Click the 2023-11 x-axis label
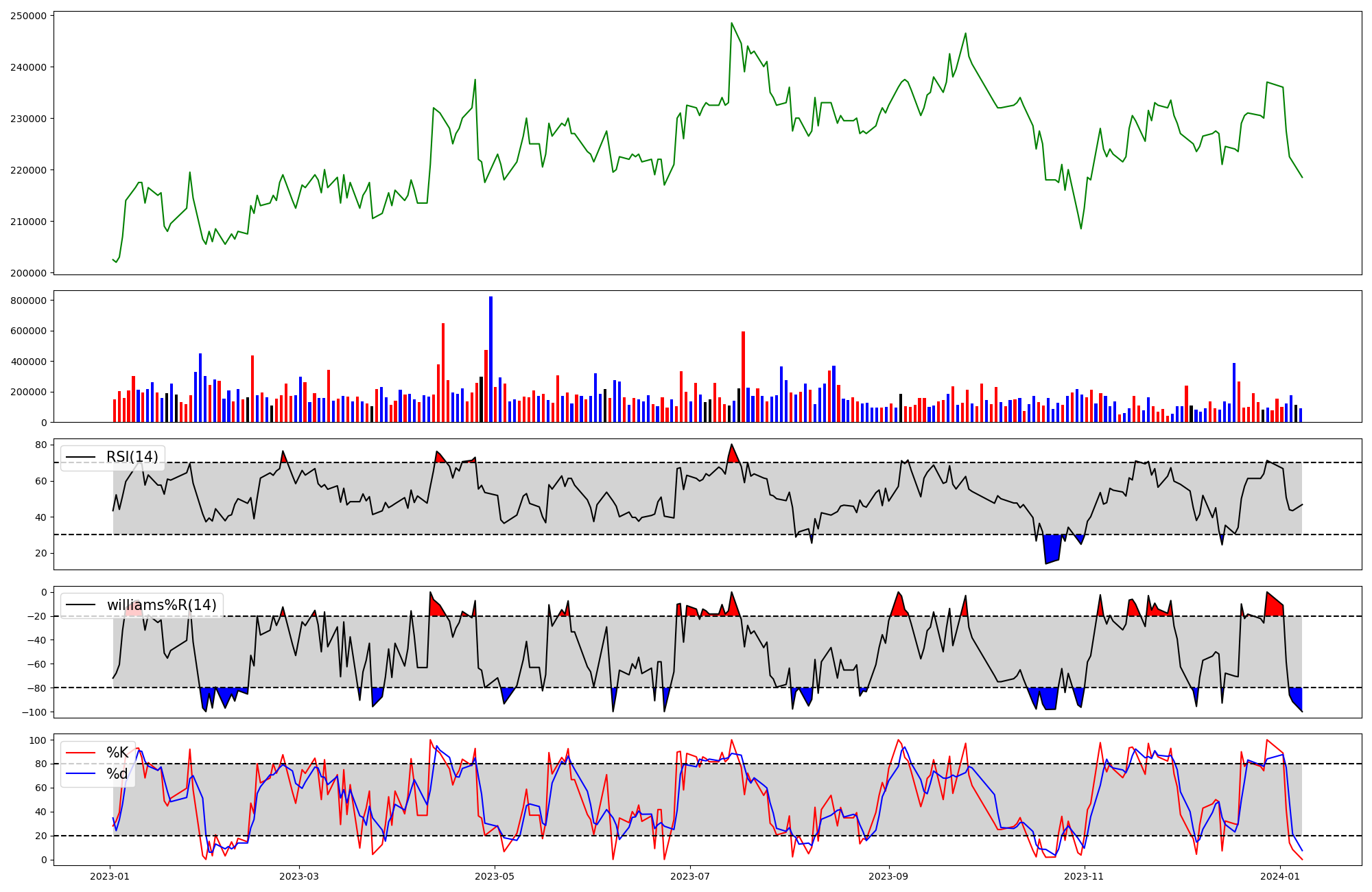 pyautogui.click(x=1084, y=876)
